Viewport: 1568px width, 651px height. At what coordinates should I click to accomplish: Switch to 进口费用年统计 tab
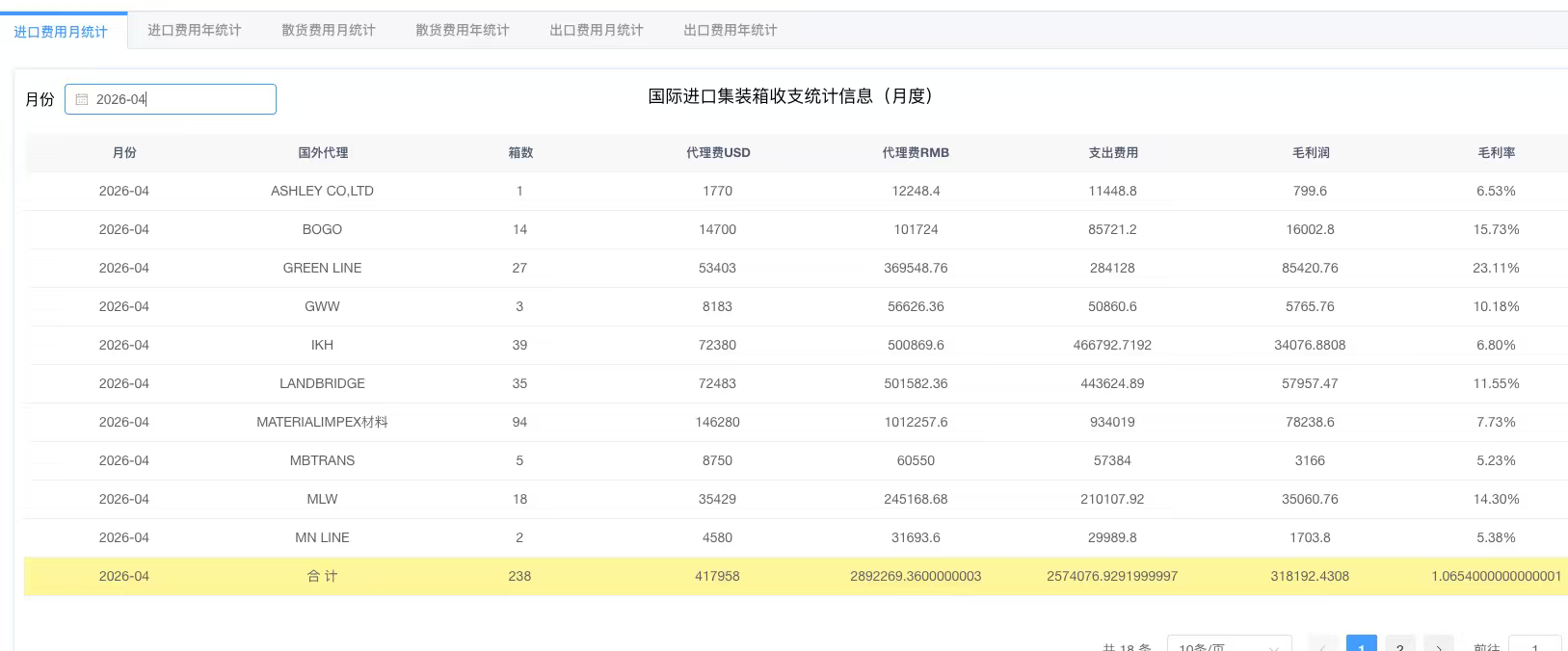[x=195, y=31]
